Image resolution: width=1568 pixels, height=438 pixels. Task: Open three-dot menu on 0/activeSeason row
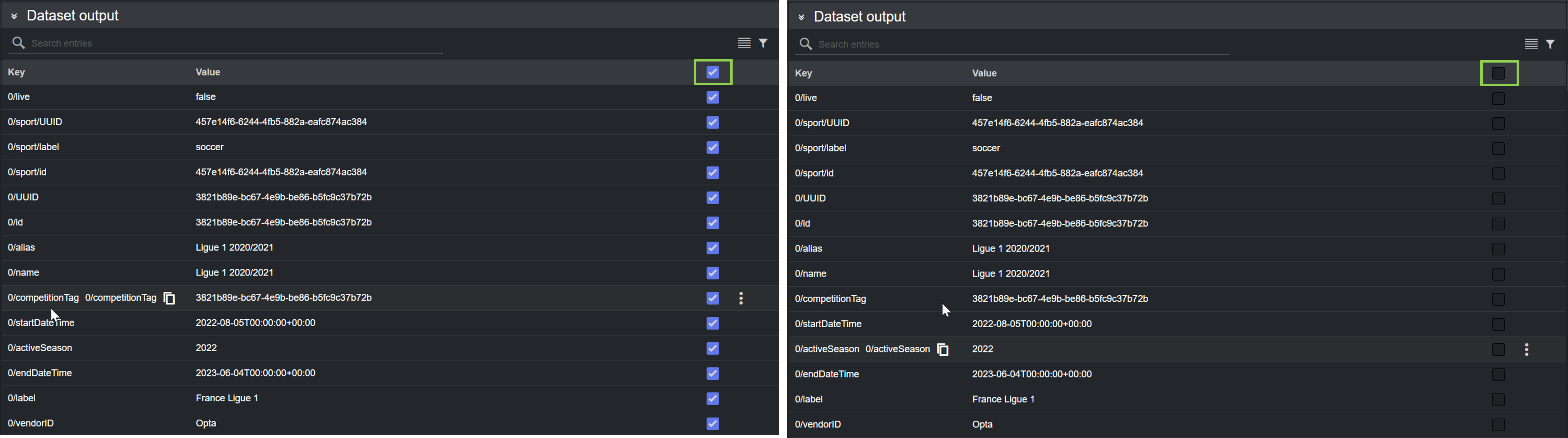pos(1527,350)
